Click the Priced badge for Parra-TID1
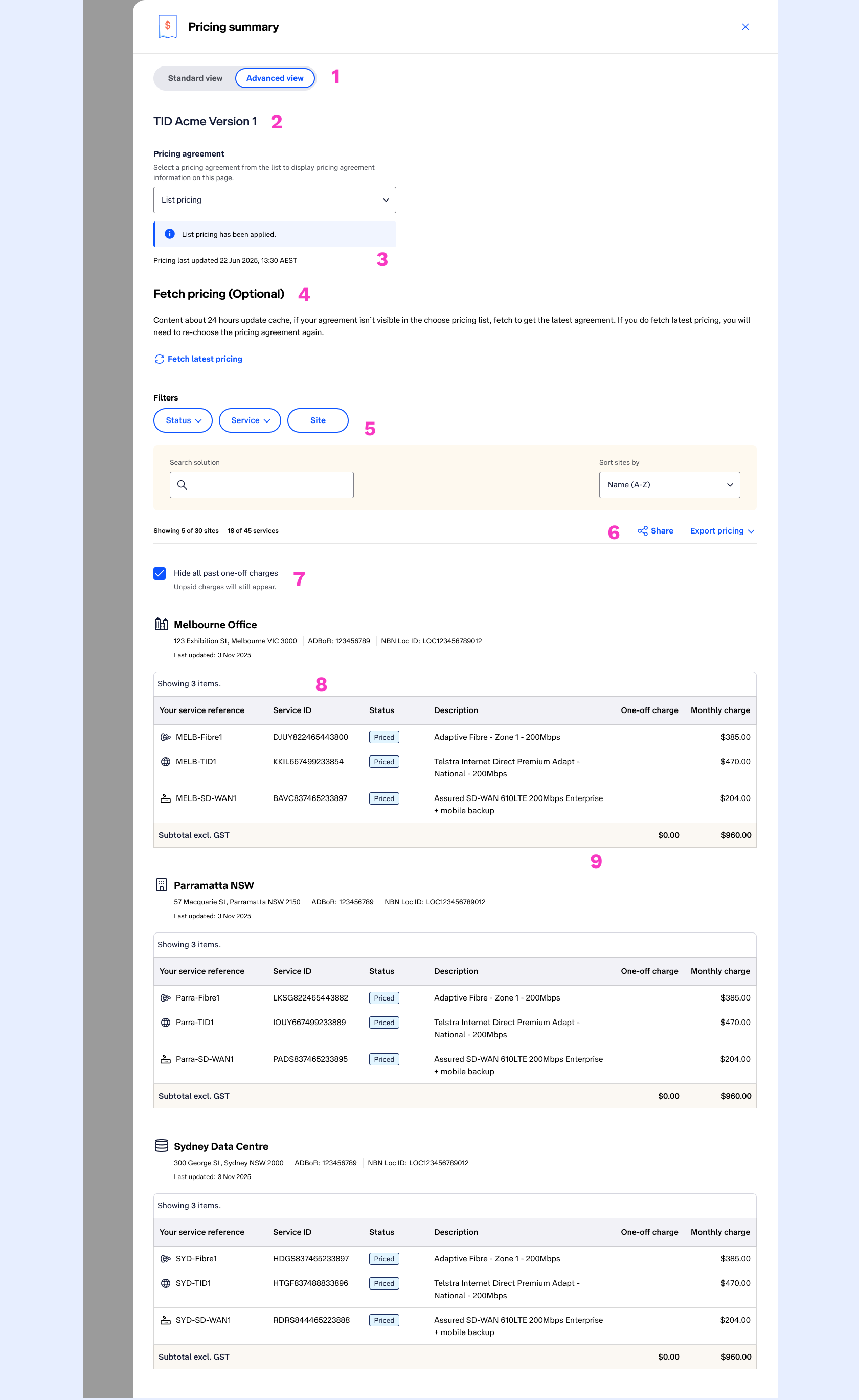This screenshot has height=1400, width=859. 384,1022
